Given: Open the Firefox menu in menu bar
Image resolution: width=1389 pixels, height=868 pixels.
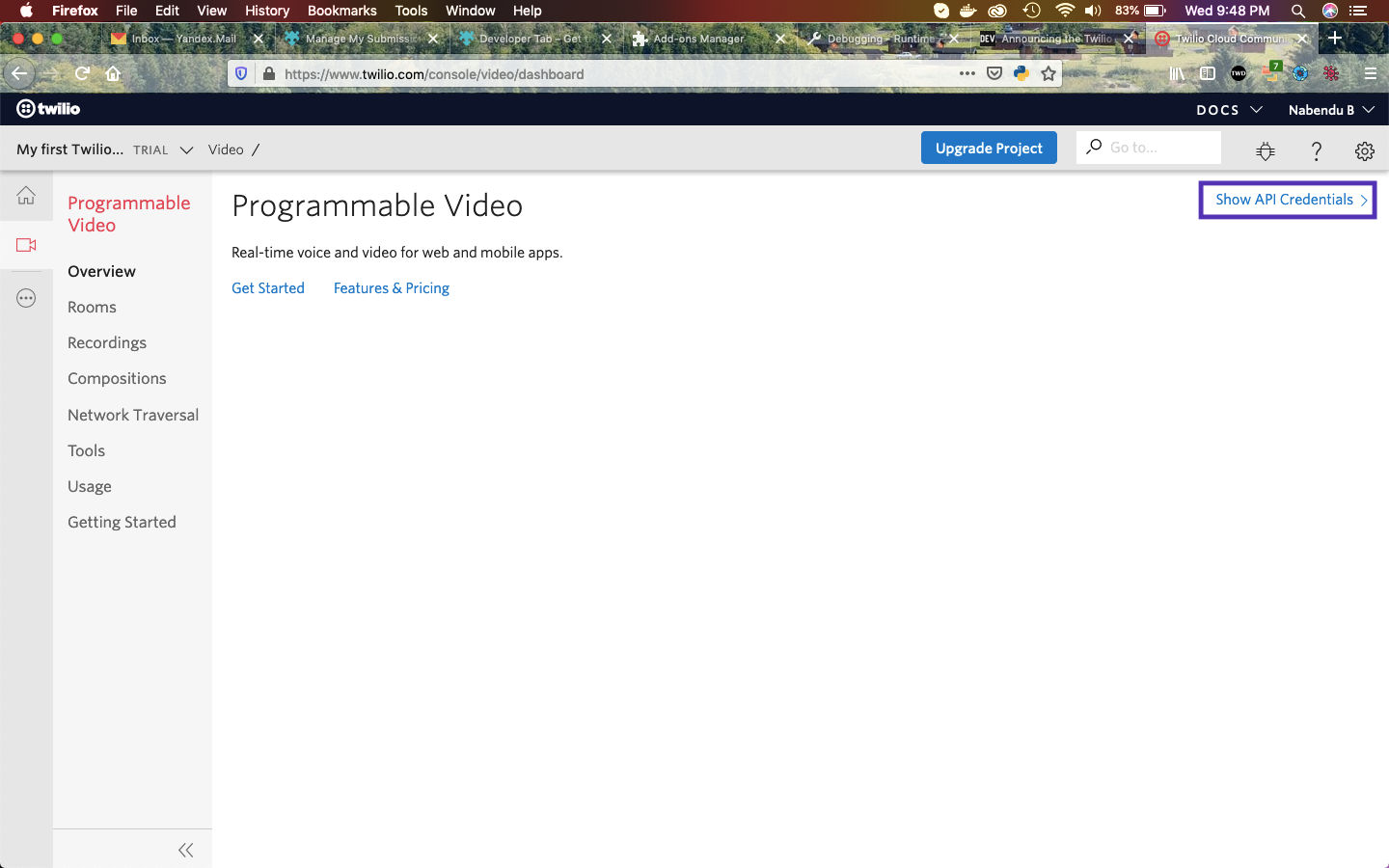Looking at the screenshot, I should coord(75,11).
